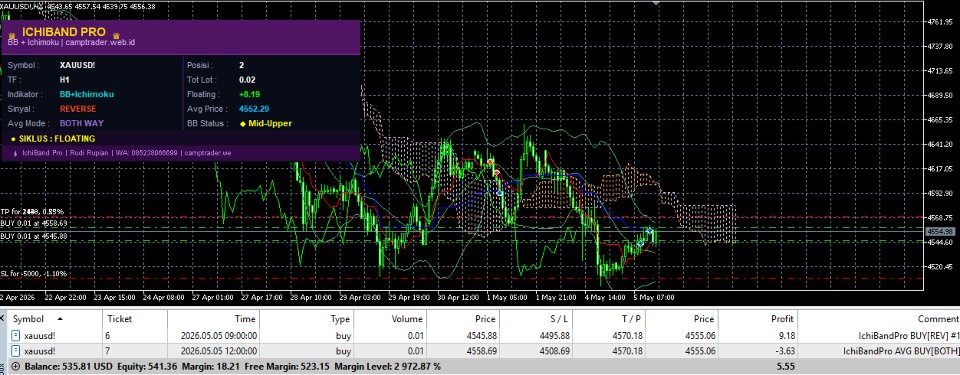Click the order icon for ticket 7
The width and height of the screenshot is (960, 375).
coord(16,351)
